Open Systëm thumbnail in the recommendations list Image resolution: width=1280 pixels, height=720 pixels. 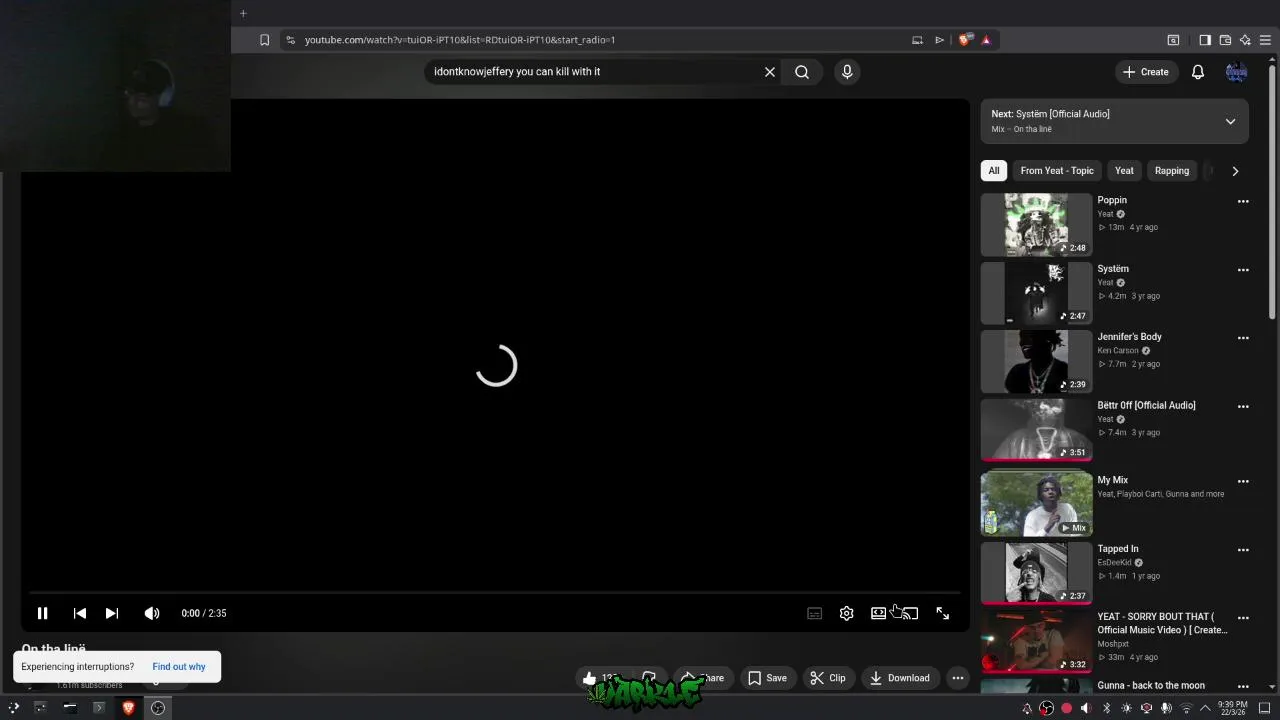[1036, 293]
